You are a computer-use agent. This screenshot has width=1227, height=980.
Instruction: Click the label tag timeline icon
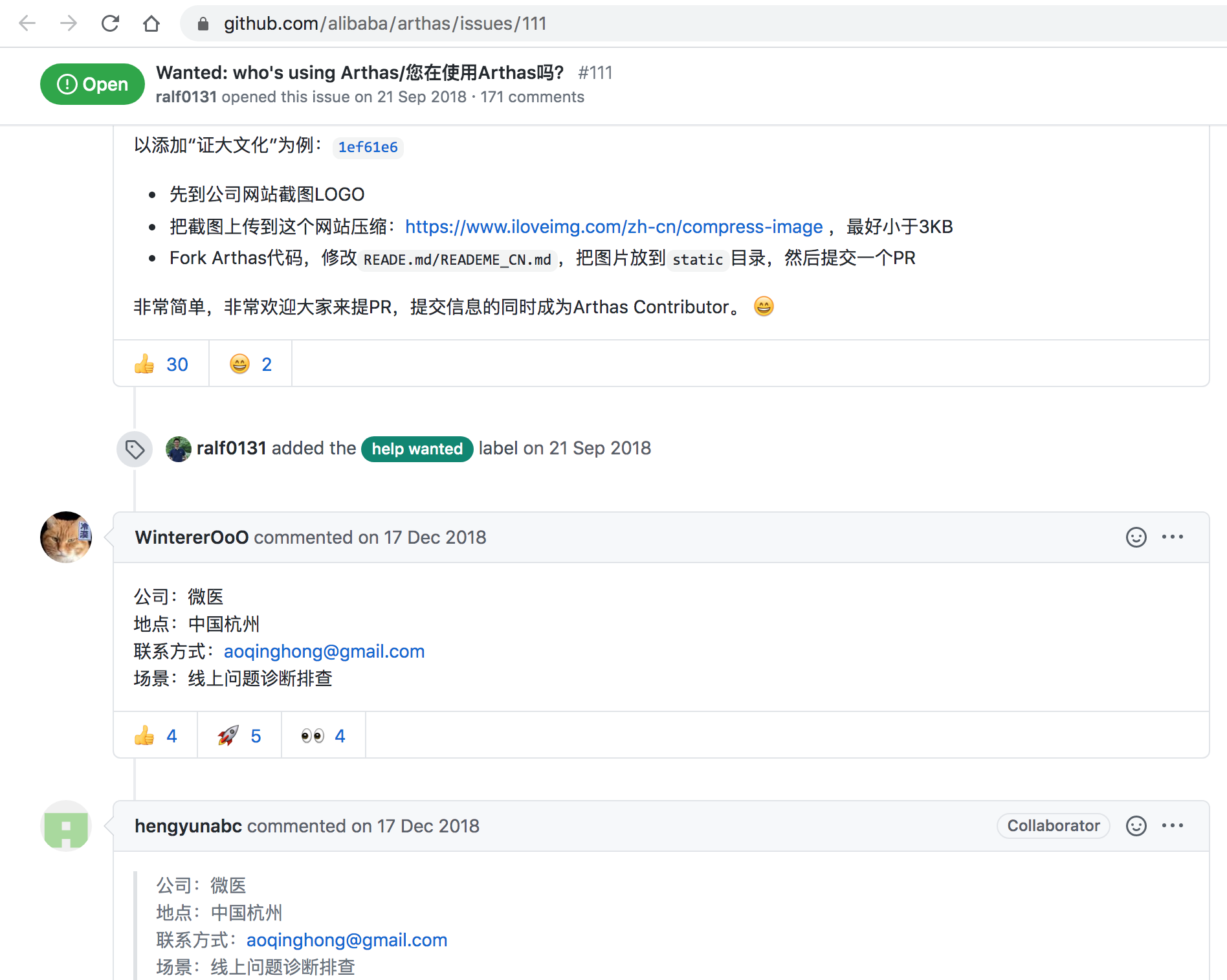pyautogui.click(x=135, y=449)
